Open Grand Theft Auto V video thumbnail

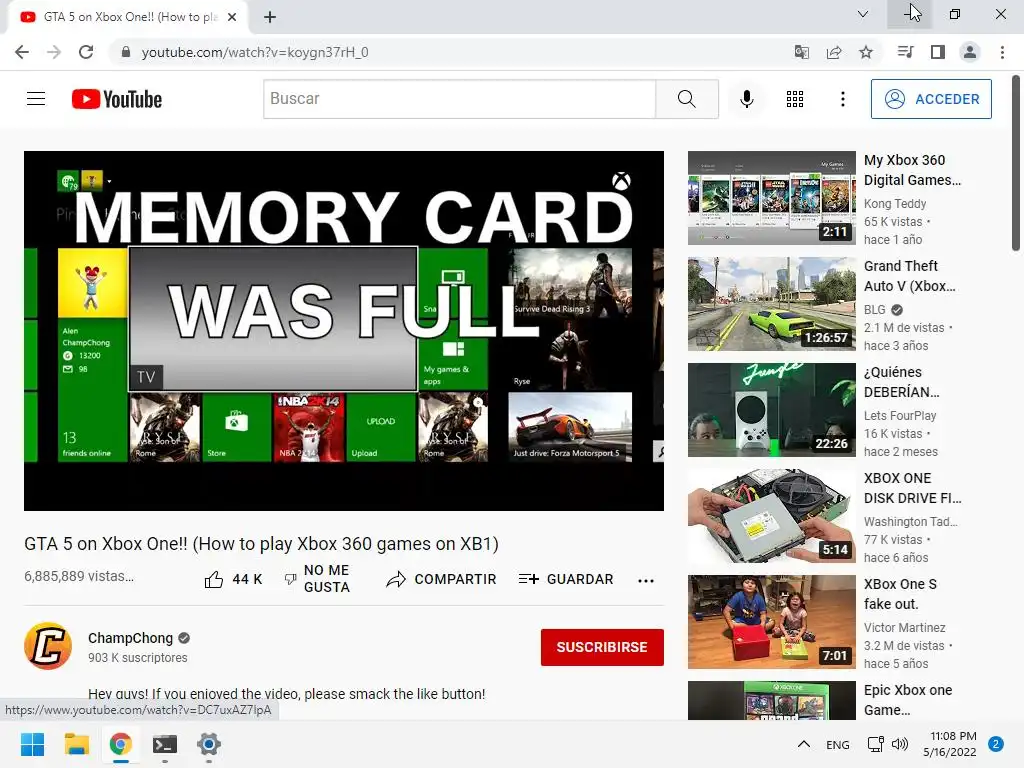click(771, 304)
